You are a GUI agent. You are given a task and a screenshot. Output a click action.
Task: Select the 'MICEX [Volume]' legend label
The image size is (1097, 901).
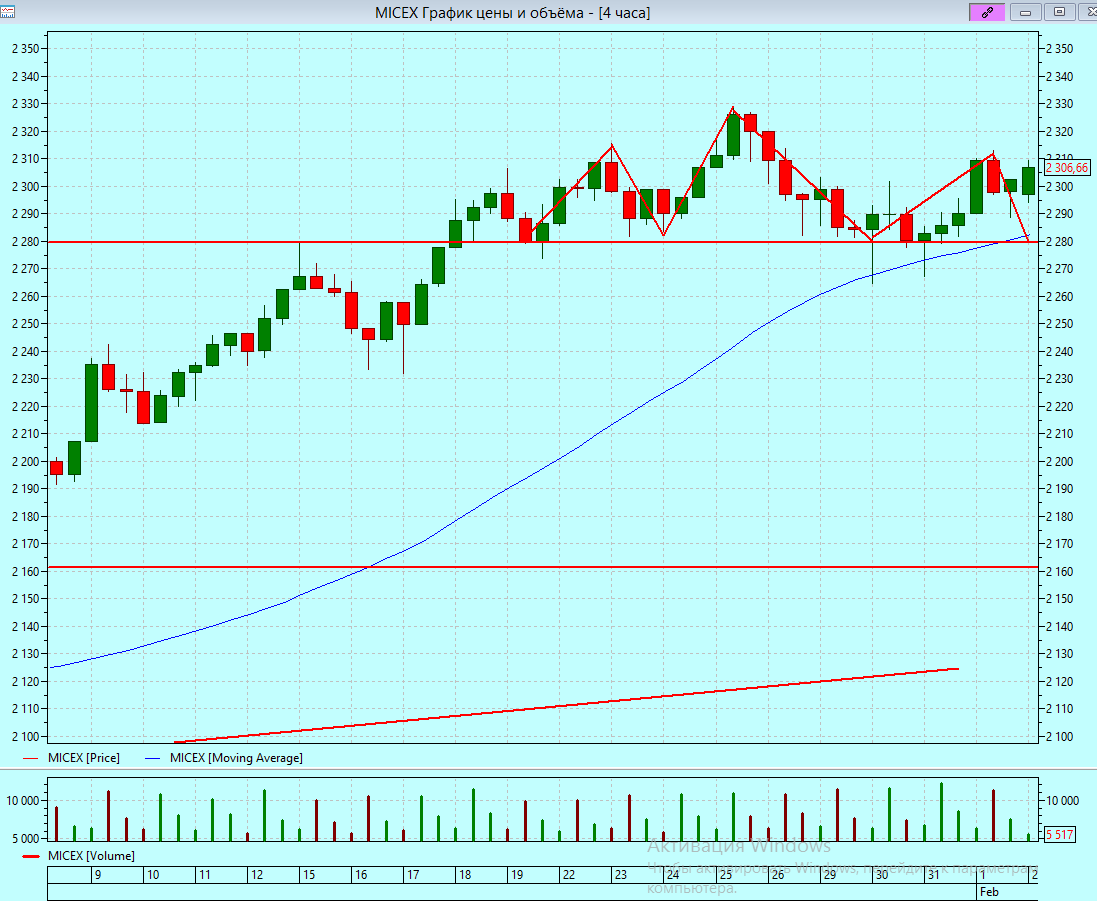pos(91,856)
